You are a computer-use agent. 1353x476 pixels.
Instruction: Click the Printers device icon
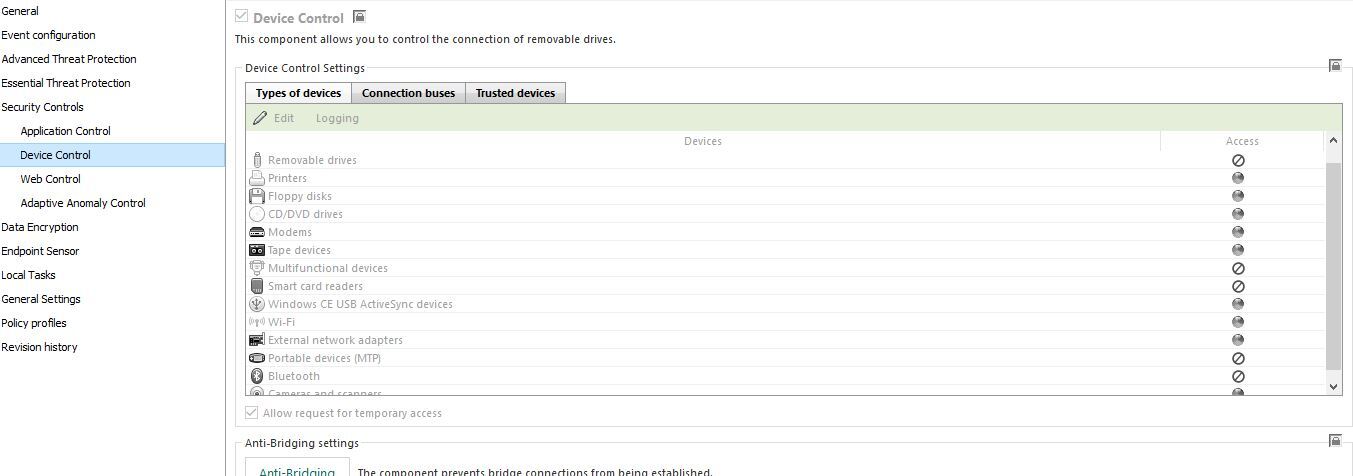257,178
